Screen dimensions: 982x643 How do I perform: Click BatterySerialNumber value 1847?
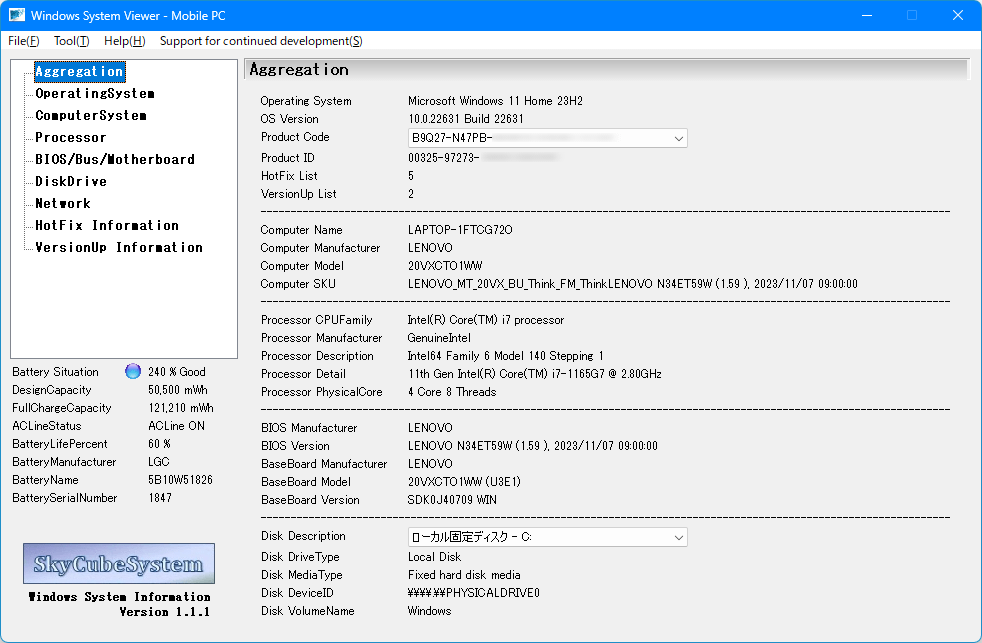[160, 498]
